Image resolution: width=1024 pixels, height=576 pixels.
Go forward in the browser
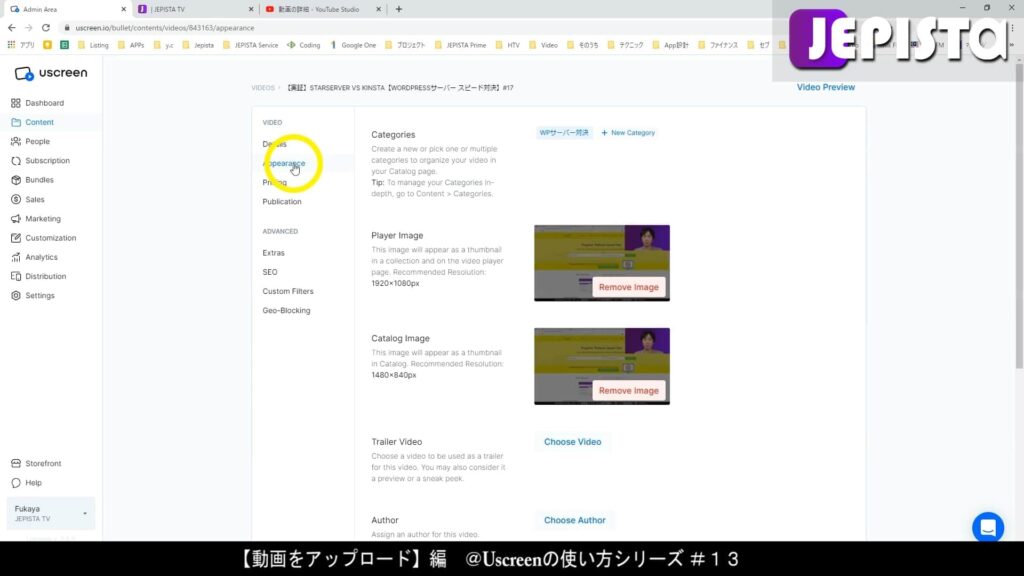pos(28,28)
